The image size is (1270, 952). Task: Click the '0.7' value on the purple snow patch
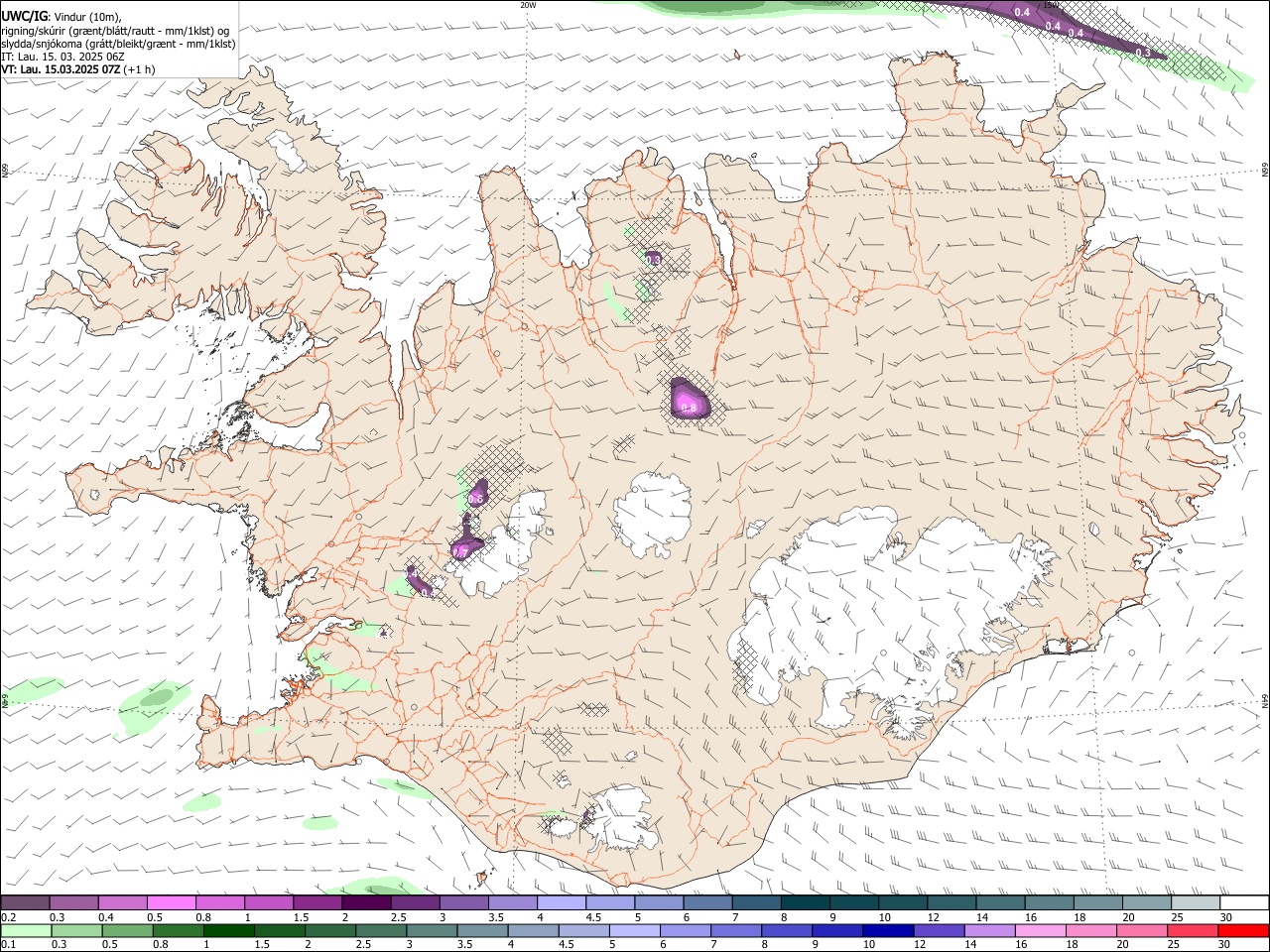[x=459, y=551]
